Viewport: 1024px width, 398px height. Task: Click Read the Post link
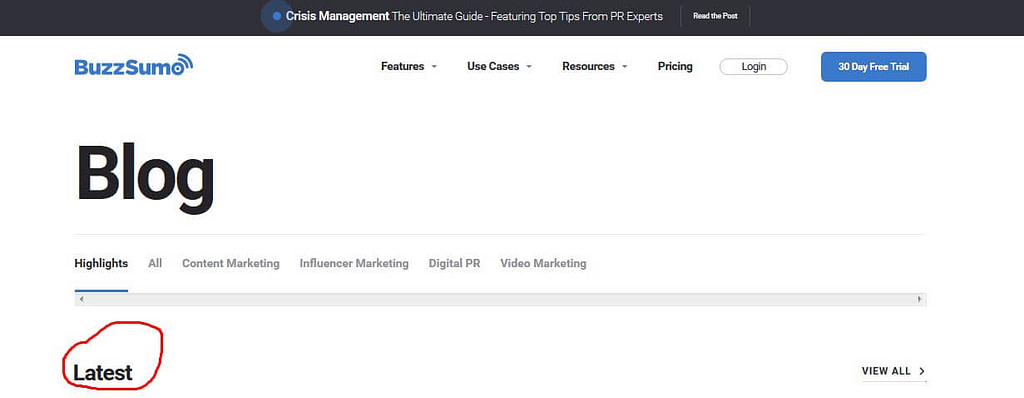[x=715, y=16]
